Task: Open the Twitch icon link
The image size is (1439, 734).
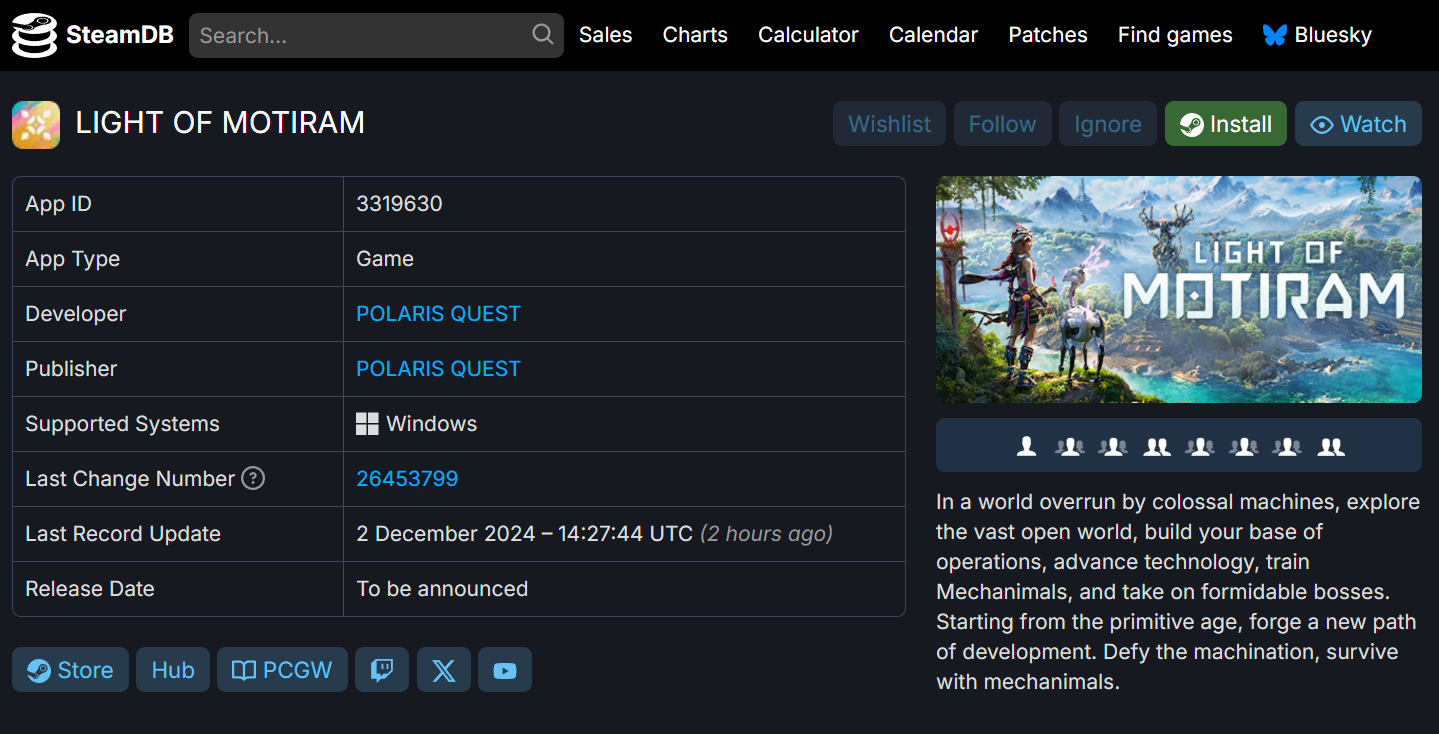Action: 382,670
